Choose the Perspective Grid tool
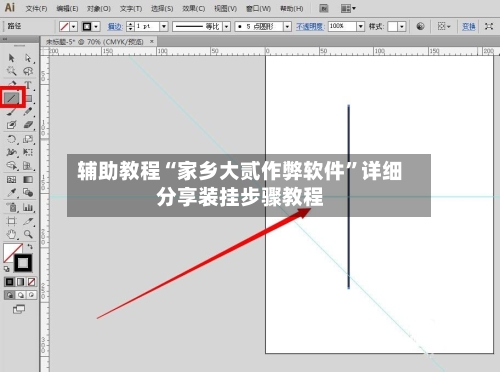 28,166
